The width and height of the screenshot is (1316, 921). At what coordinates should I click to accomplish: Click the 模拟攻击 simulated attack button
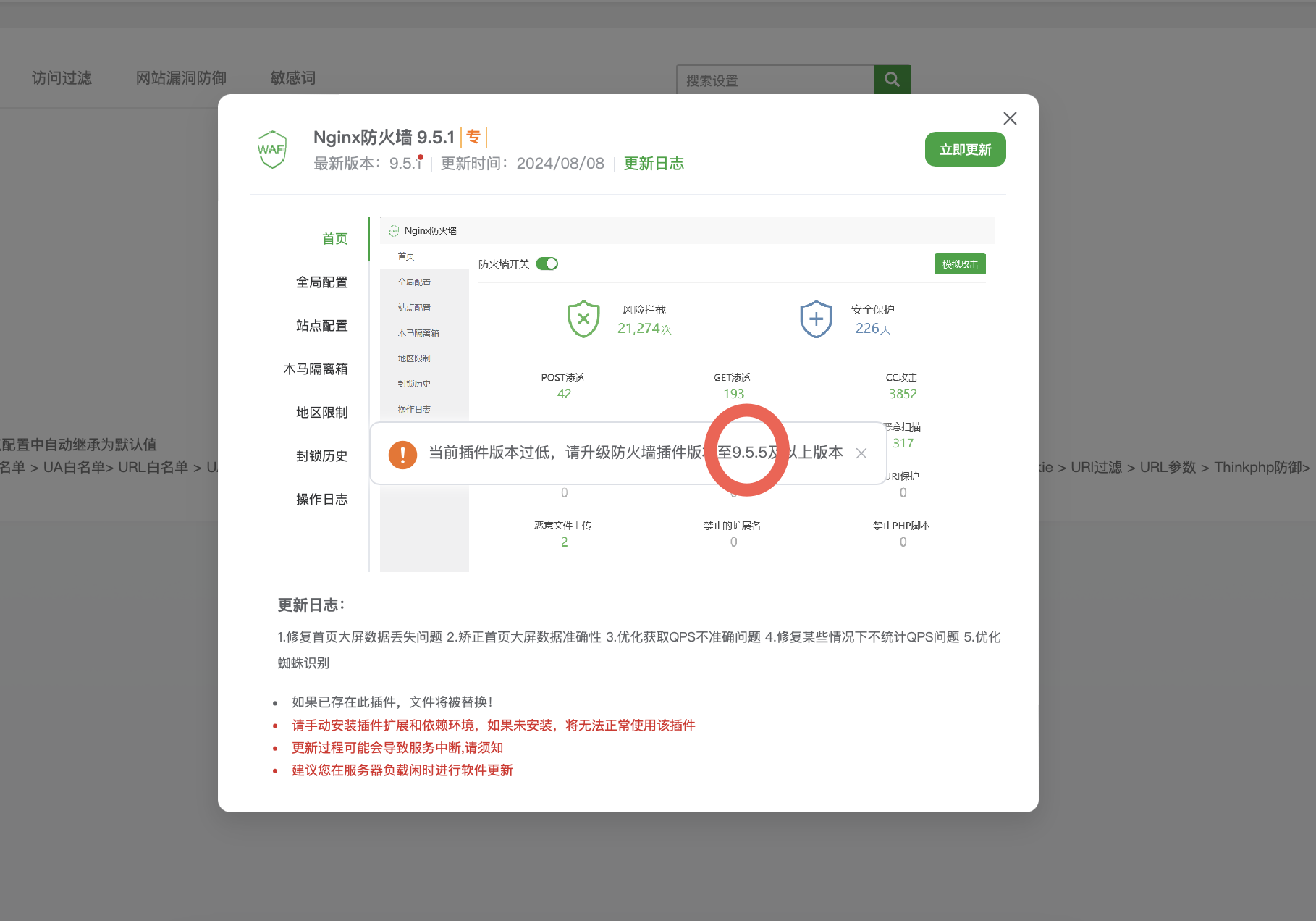click(x=960, y=264)
